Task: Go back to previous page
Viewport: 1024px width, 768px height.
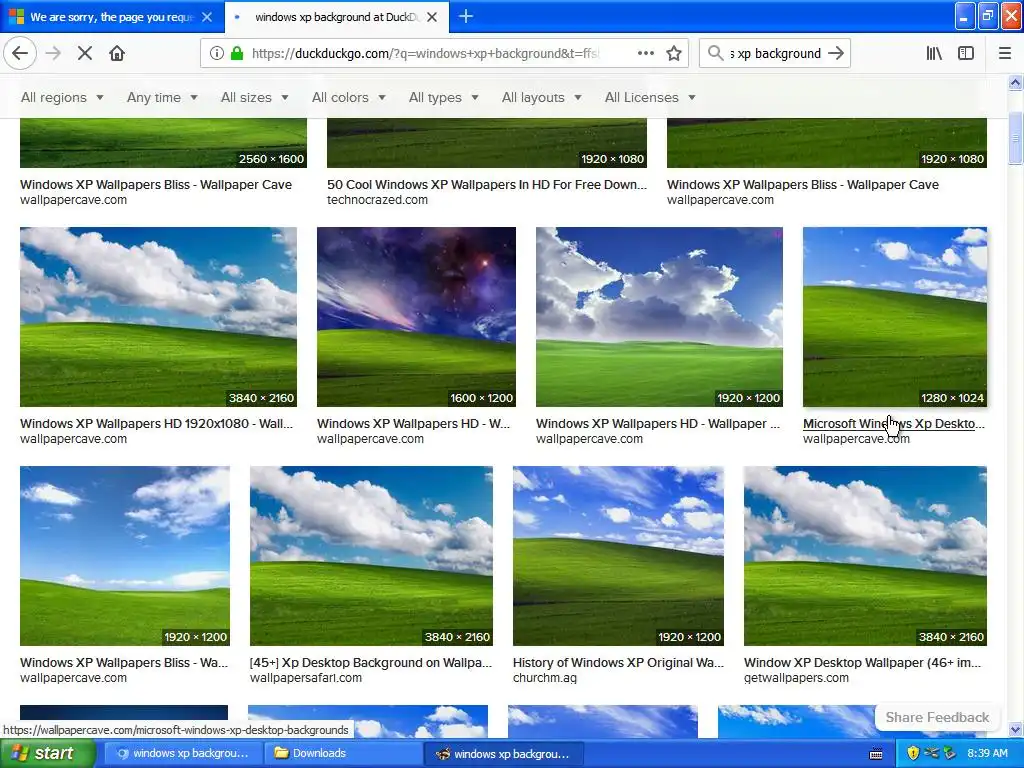Action: click(20, 53)
